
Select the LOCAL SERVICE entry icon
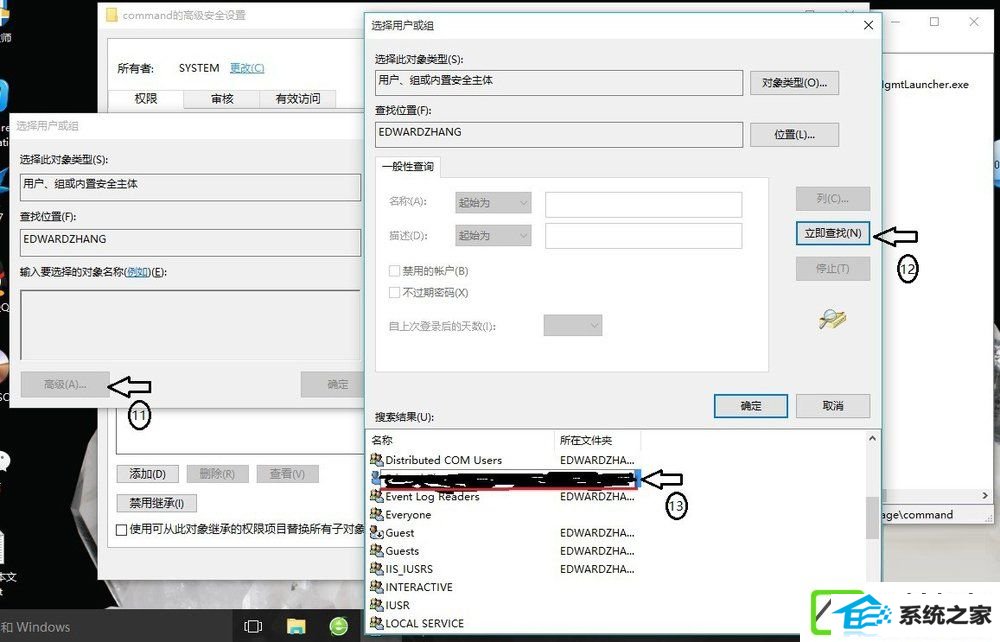coord(376,623)
